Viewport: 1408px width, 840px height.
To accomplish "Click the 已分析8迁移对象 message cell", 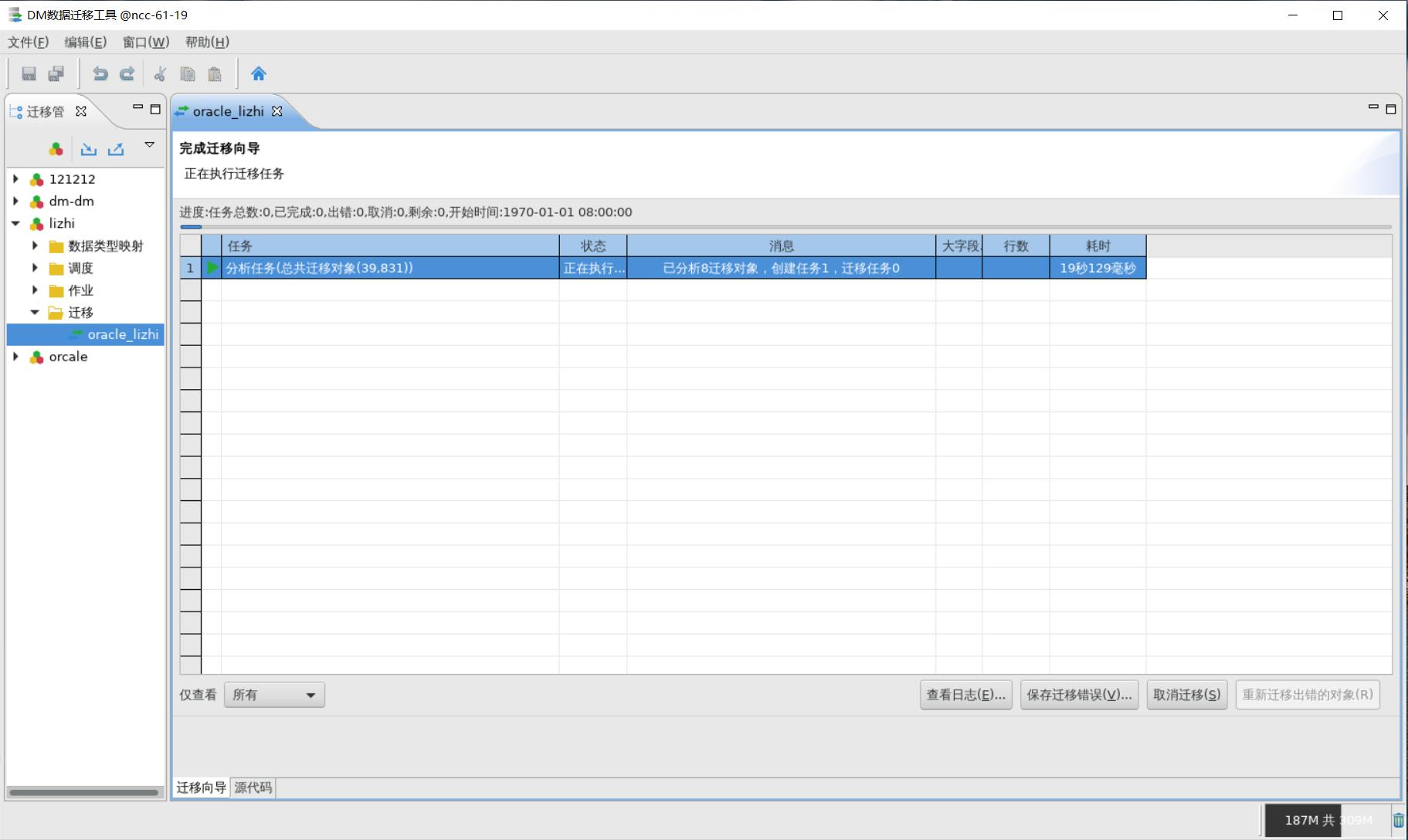I will coord(782,268).
